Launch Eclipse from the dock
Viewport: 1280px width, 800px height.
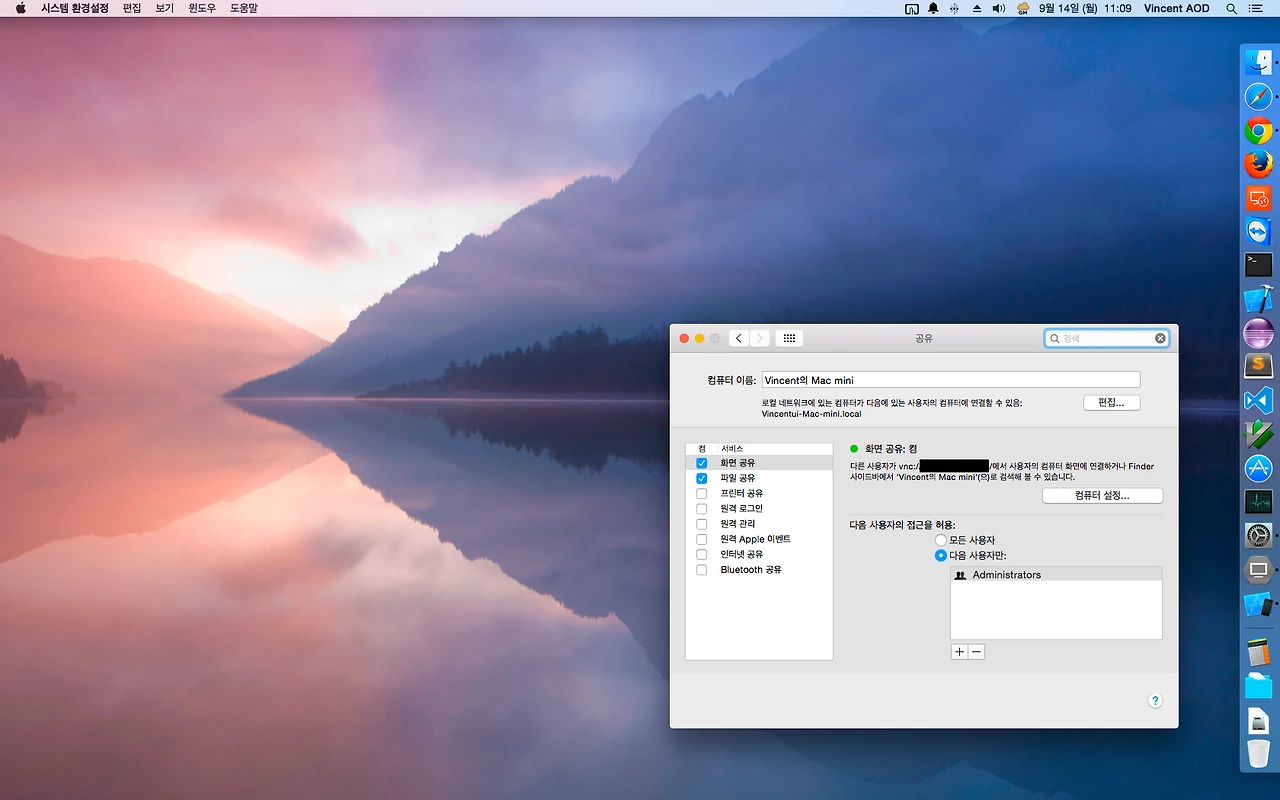point(1257,333)
